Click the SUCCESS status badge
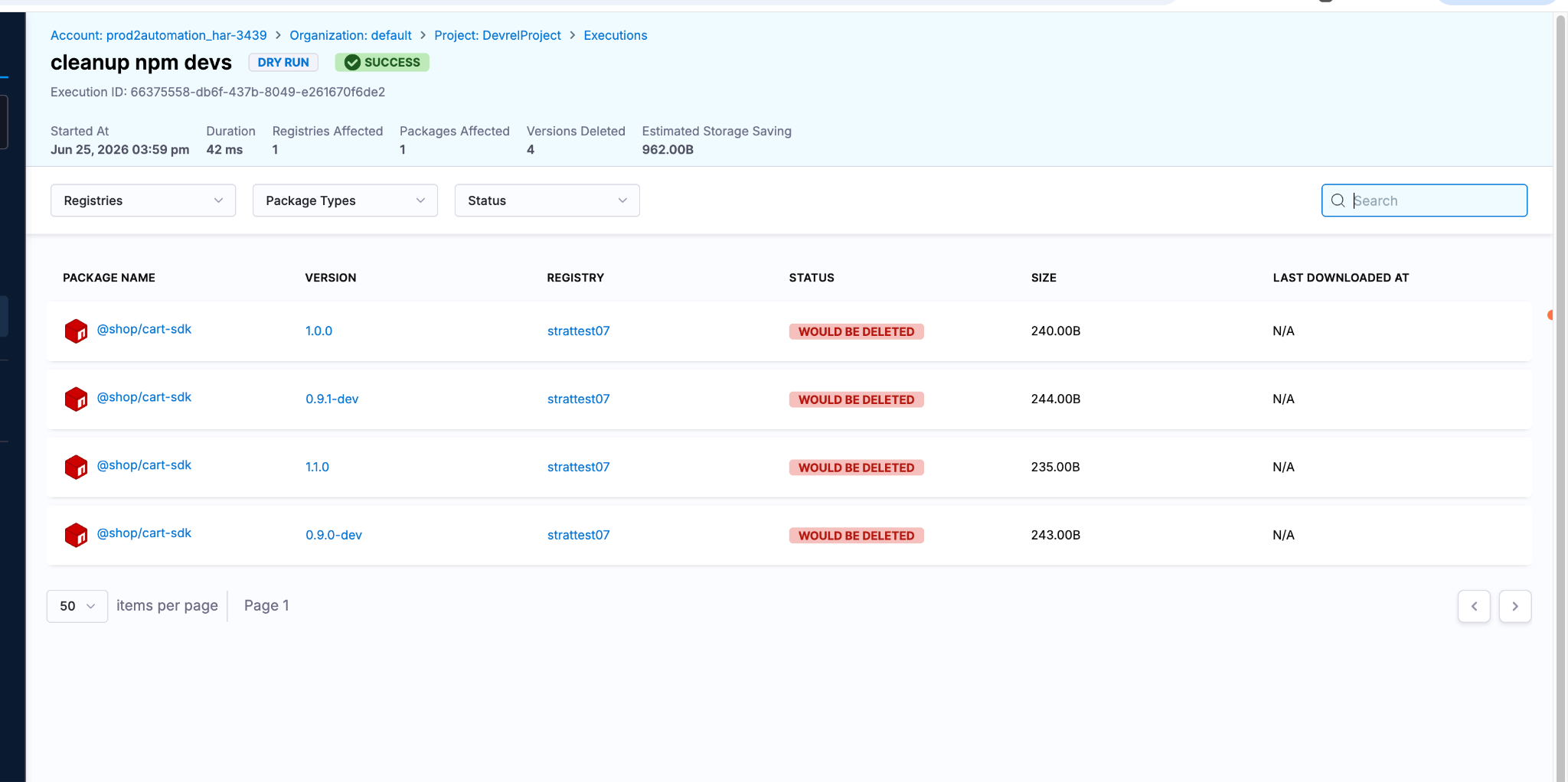The width and height of the screenshot is (1568, 782). click(382, 63)
